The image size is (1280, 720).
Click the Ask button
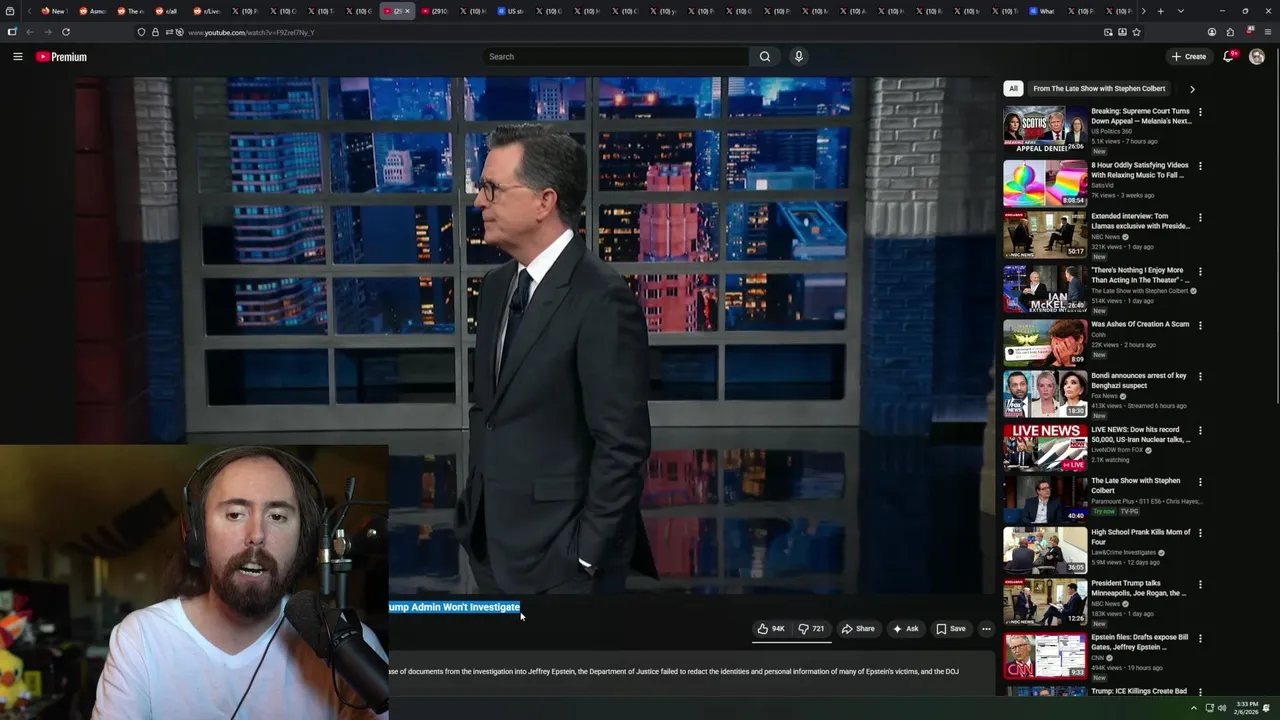coord(905,629)
